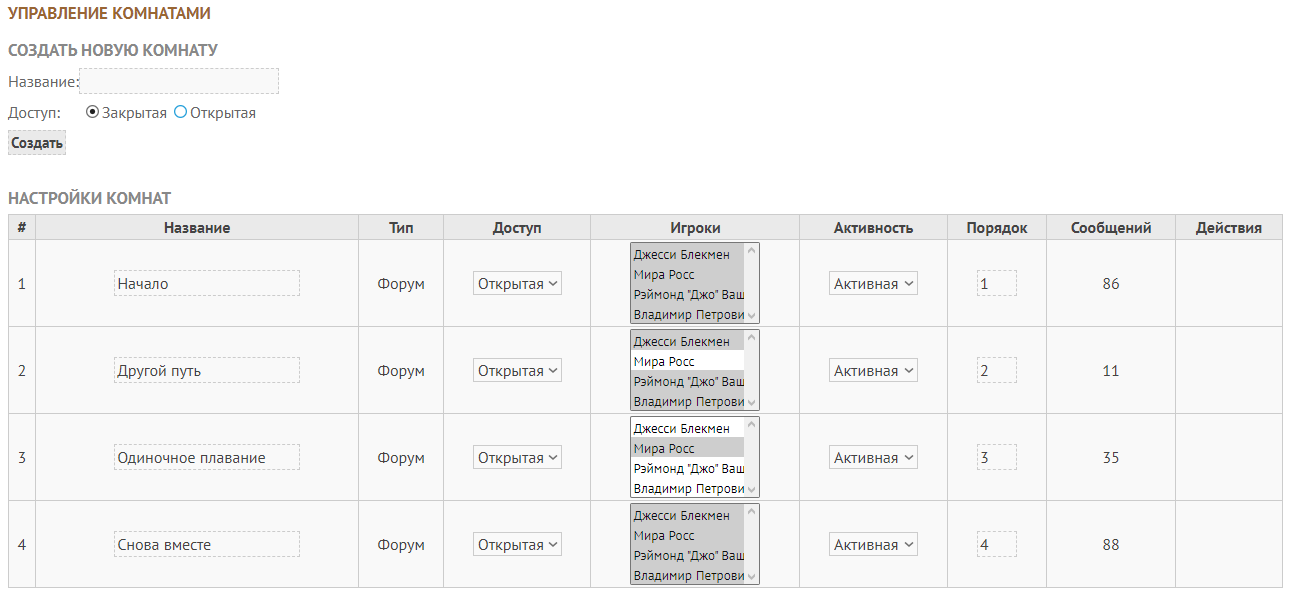Screen dimensions: 1289x595
Task: Select Рэймонд "Джо" in Начало players list
Action: tap(688, 294)
